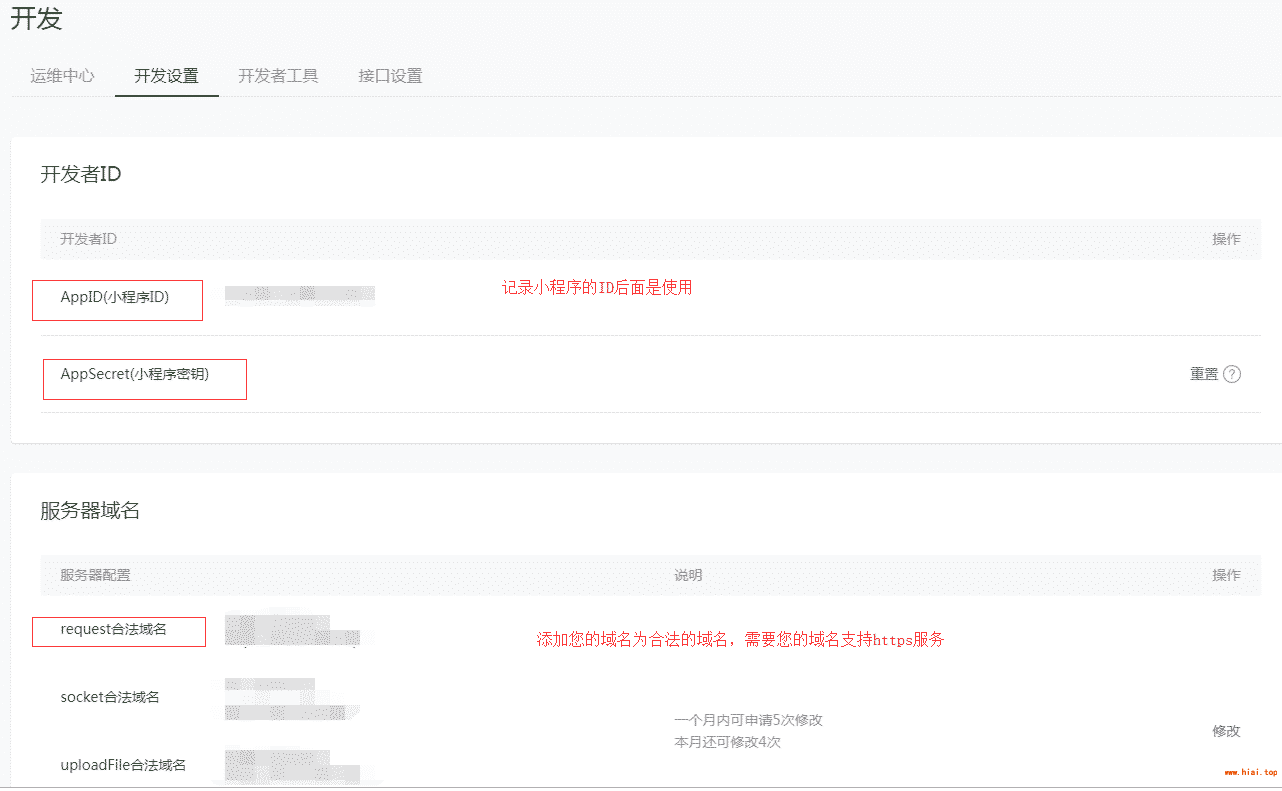This screenshot has width=1282, height=791.
Task: Switch to the 运维中心 tab
Action: [x=63, y=76]
